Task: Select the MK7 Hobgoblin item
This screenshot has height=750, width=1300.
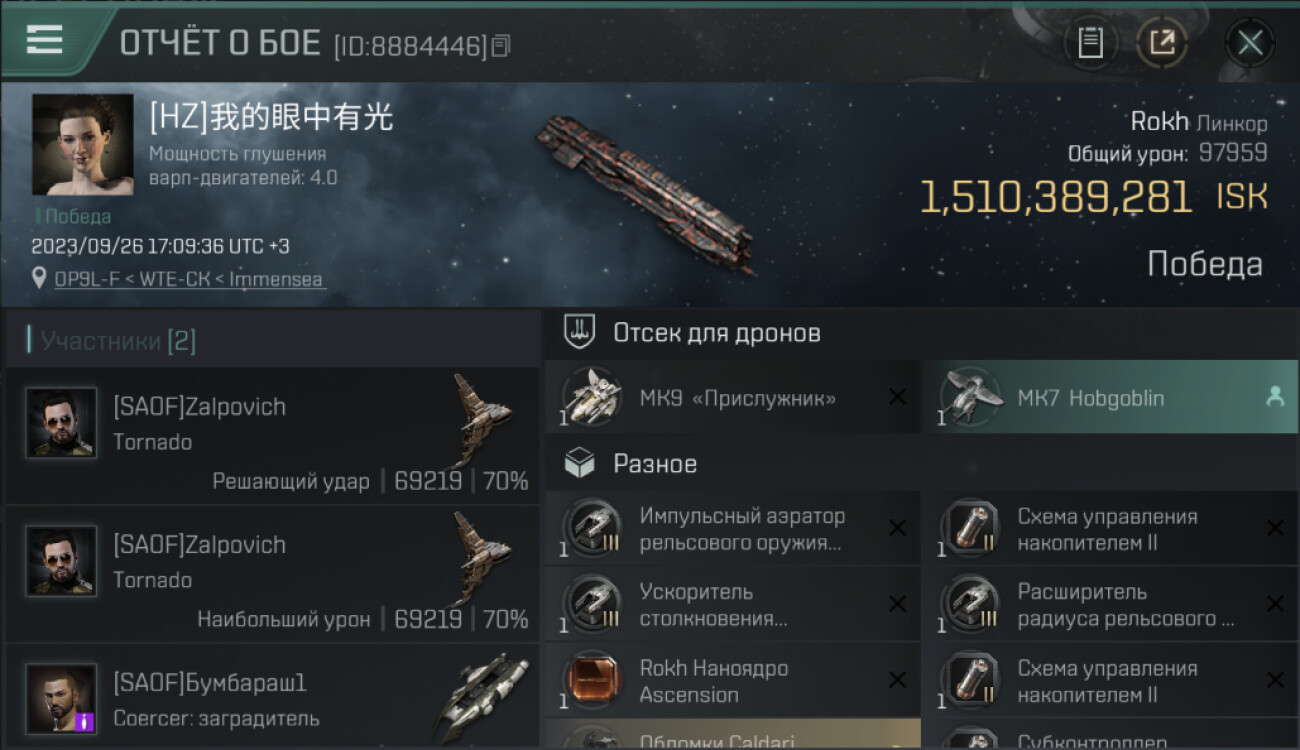Action: point(1109,397)
